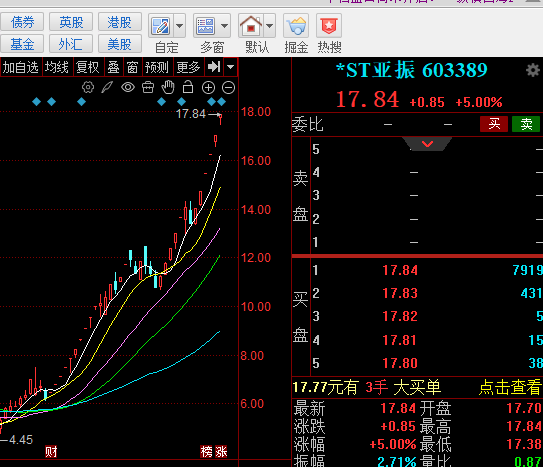This screenshot has height=467, width=543.
Task: Click stock title *ST亚振 603389
Action: point(411,70)
